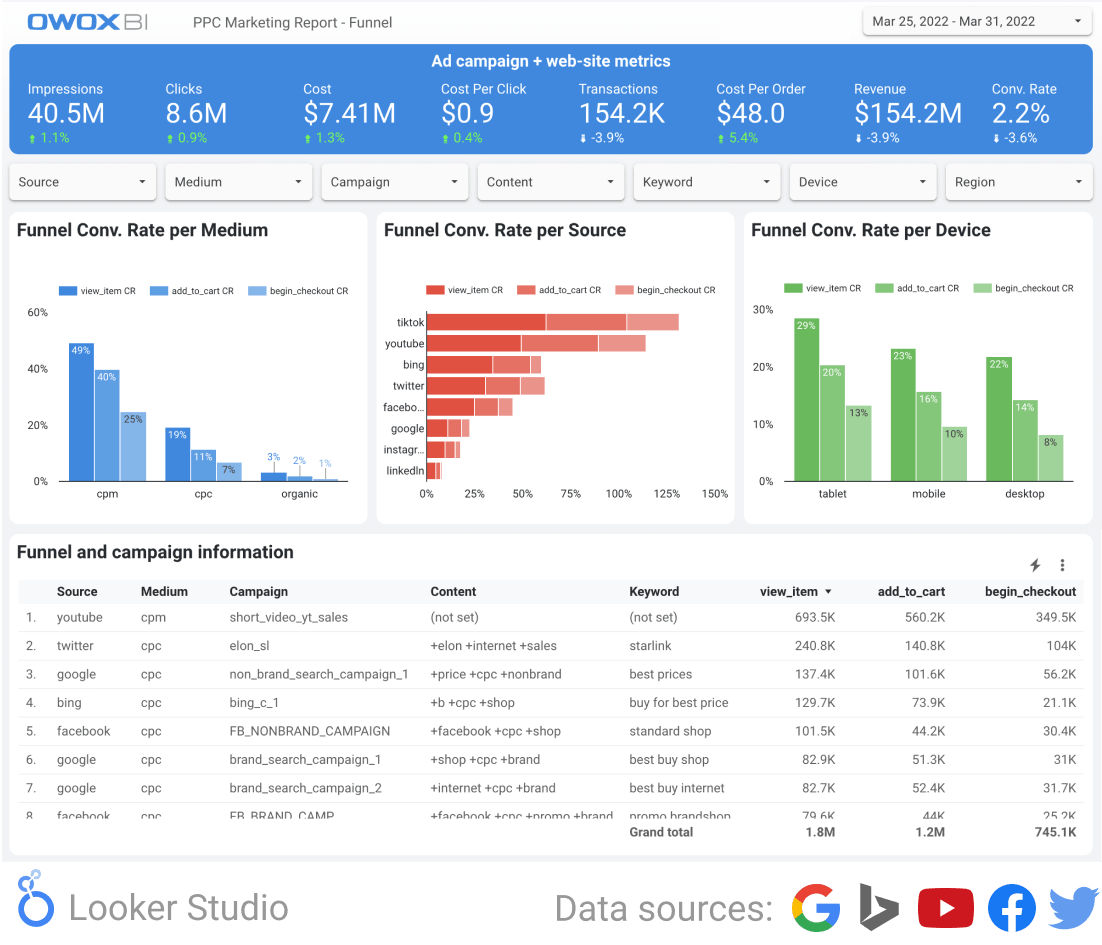
Task: Click the Twitter data source icon
Action: pyautogui.click(x=1072, y=907)
